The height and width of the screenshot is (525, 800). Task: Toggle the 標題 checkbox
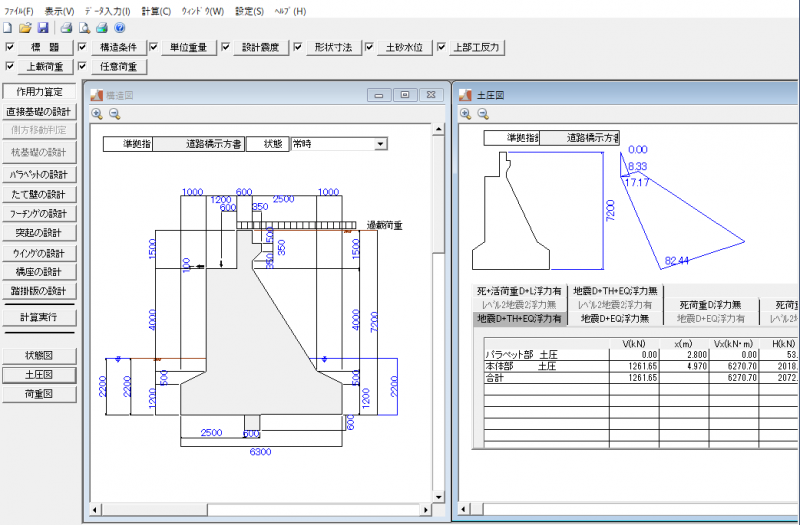(10, 47)
